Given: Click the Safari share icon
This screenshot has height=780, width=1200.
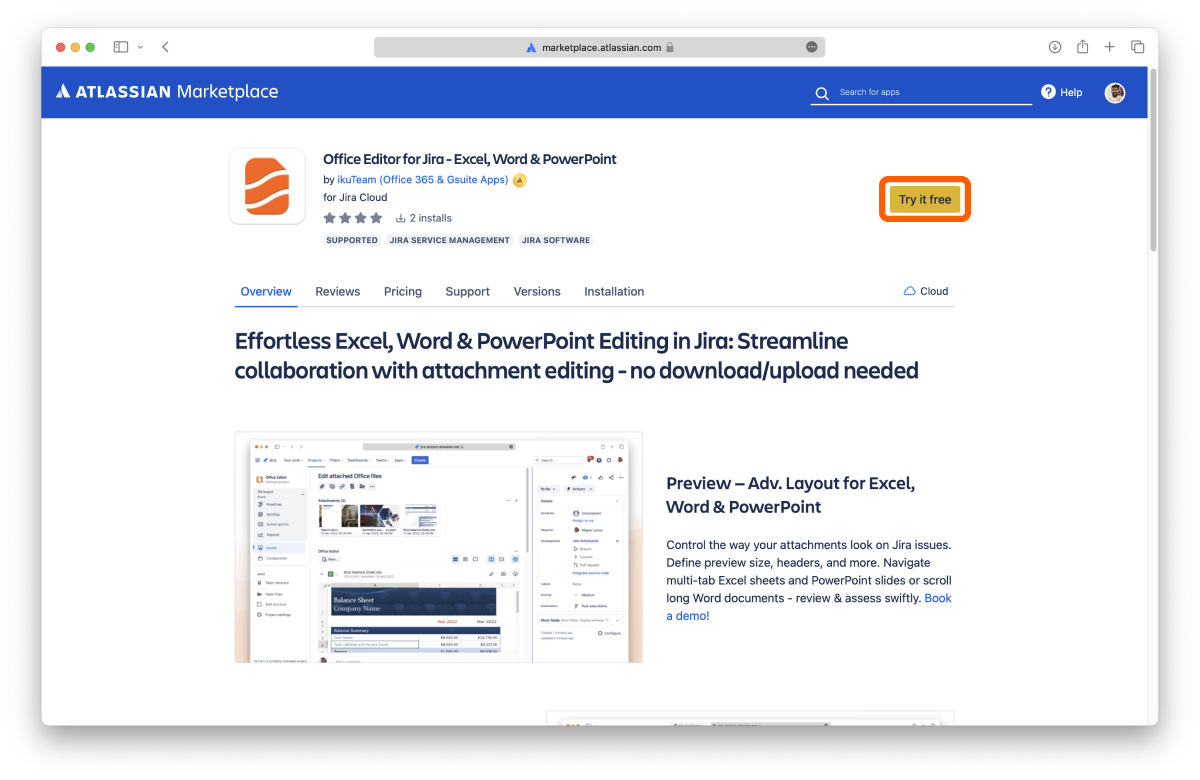Looking at the screenshot, I should click(x=1083, y=47).
